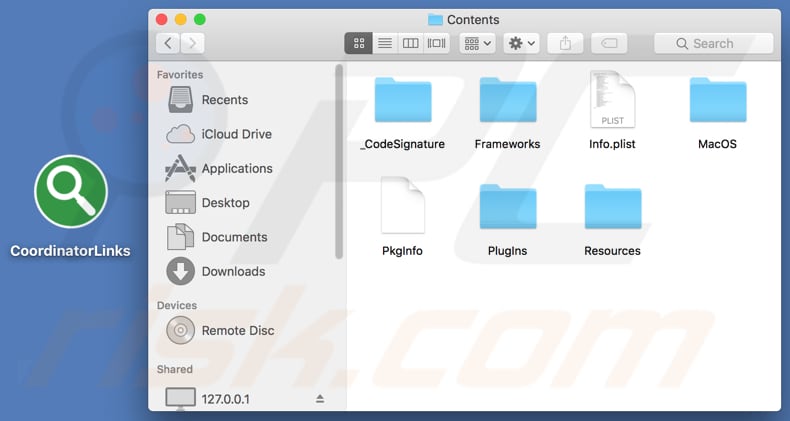Select the Info.plist file icon
This screenshot has height=421, width=790.
(x=613, y=99)
